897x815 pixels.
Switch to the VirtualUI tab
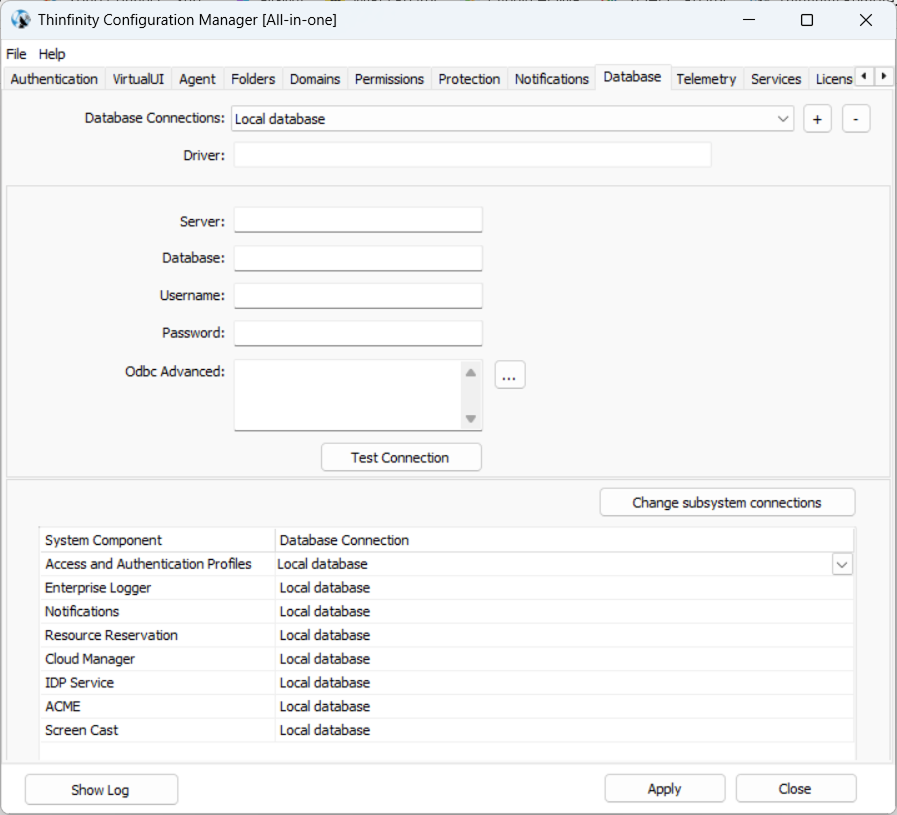click(138, 79)
